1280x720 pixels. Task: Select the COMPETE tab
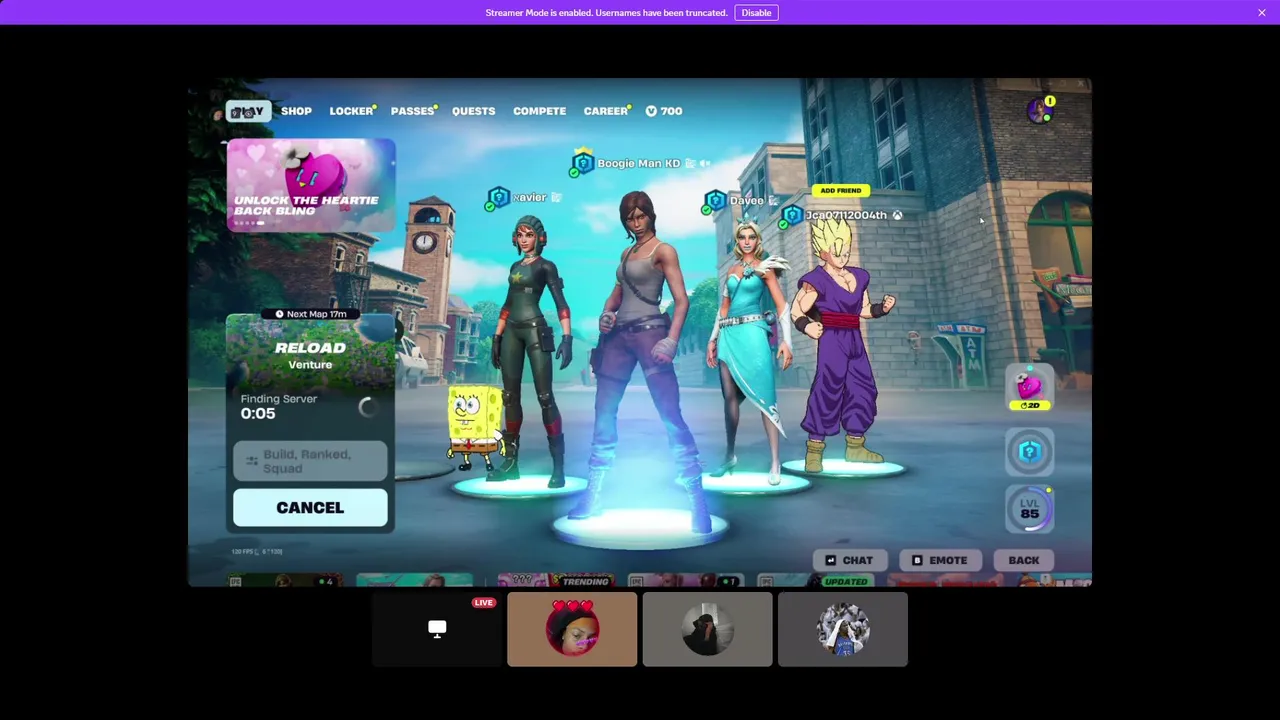539,111
